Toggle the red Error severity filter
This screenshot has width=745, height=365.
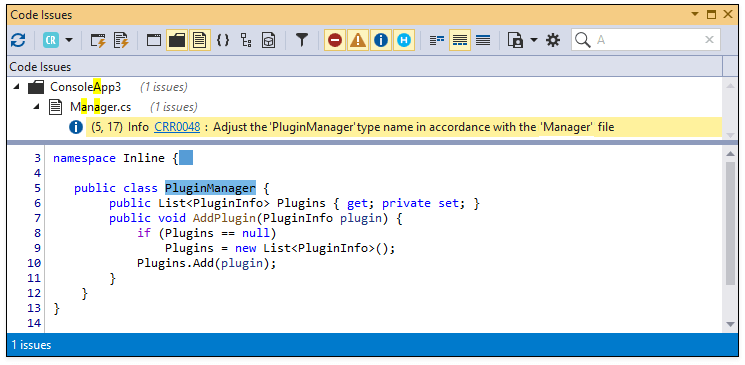[x=335, y=40]
